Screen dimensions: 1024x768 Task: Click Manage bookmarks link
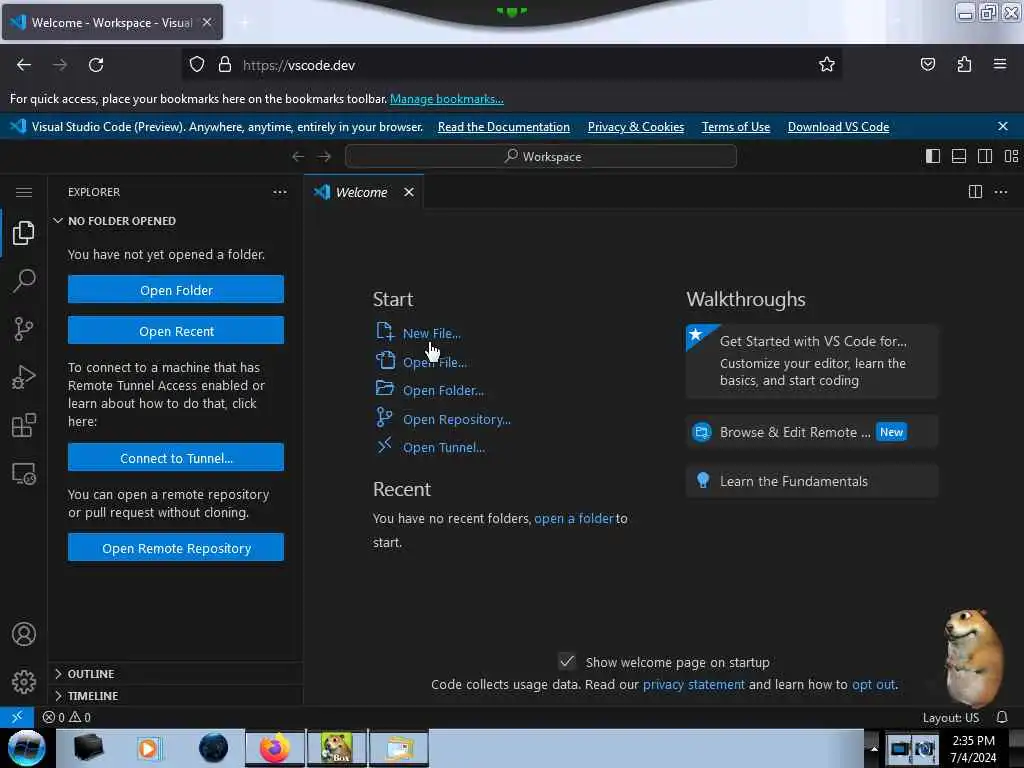tap(447, 99)
